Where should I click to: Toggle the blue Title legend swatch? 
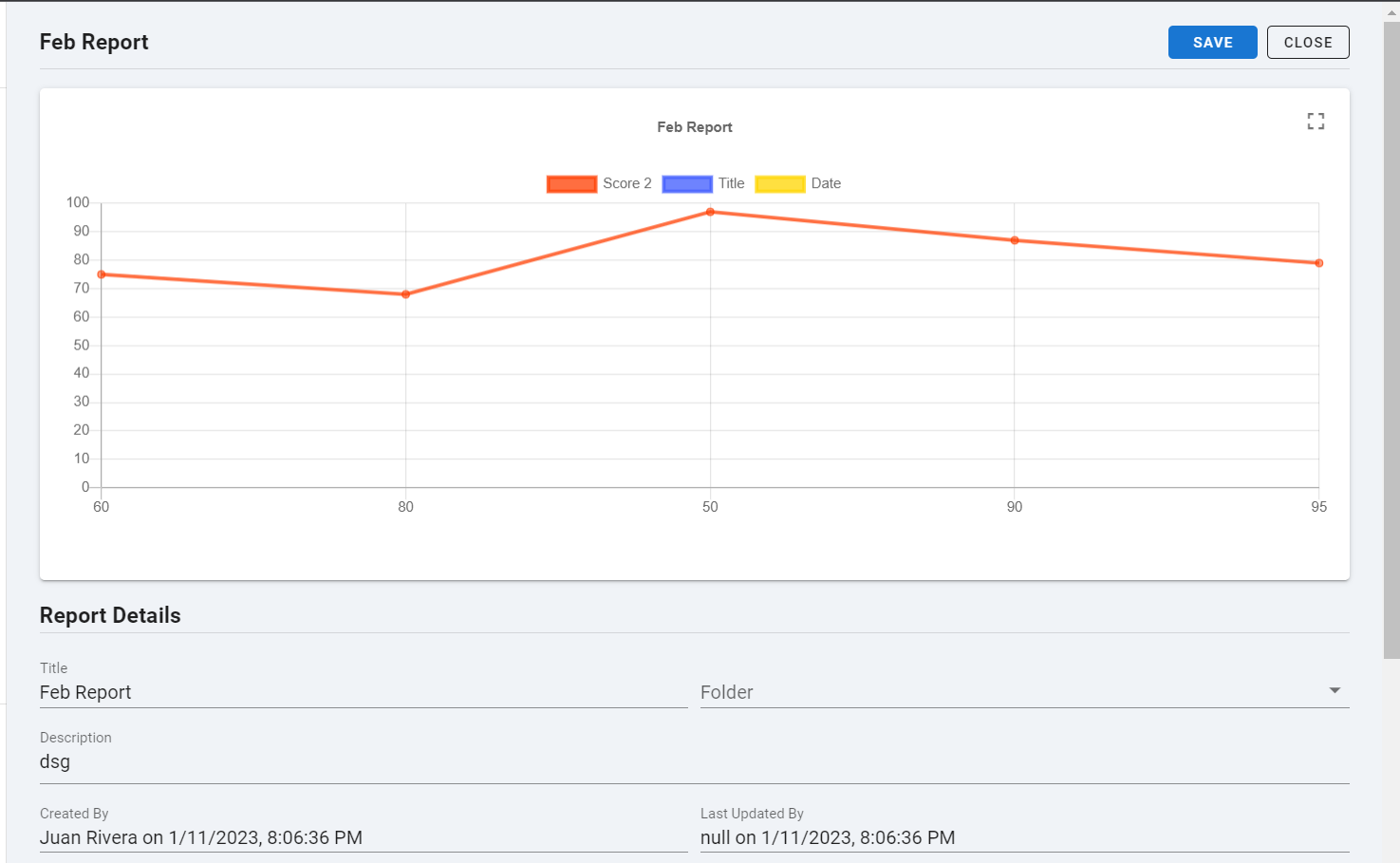(x=687, y=184)
